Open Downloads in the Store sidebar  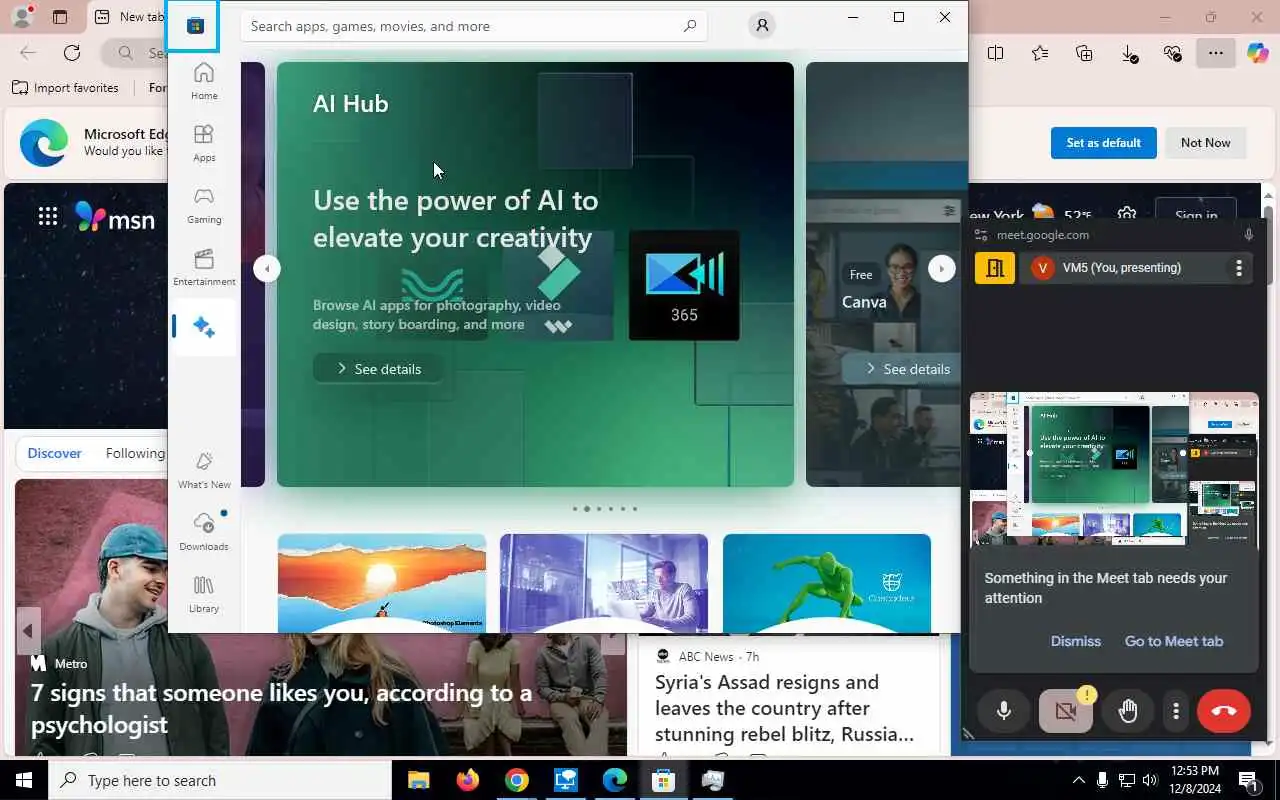point(204,532)
